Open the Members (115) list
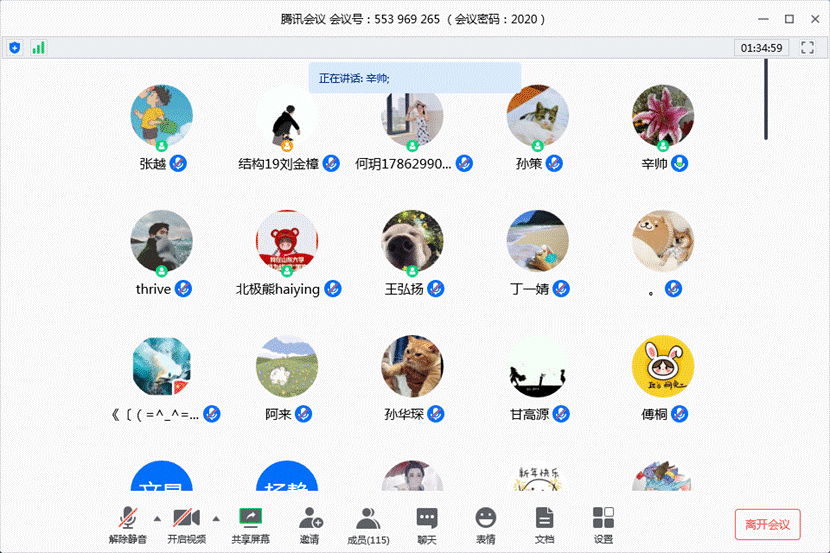The width and height of the screenshot is (830, 553). pos(368,524)
